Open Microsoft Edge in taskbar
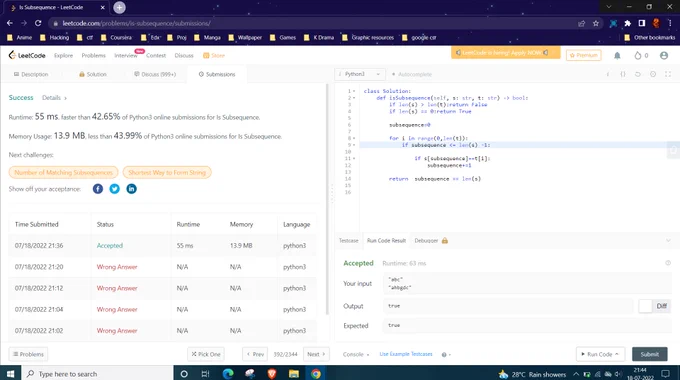 coord(228,373)
